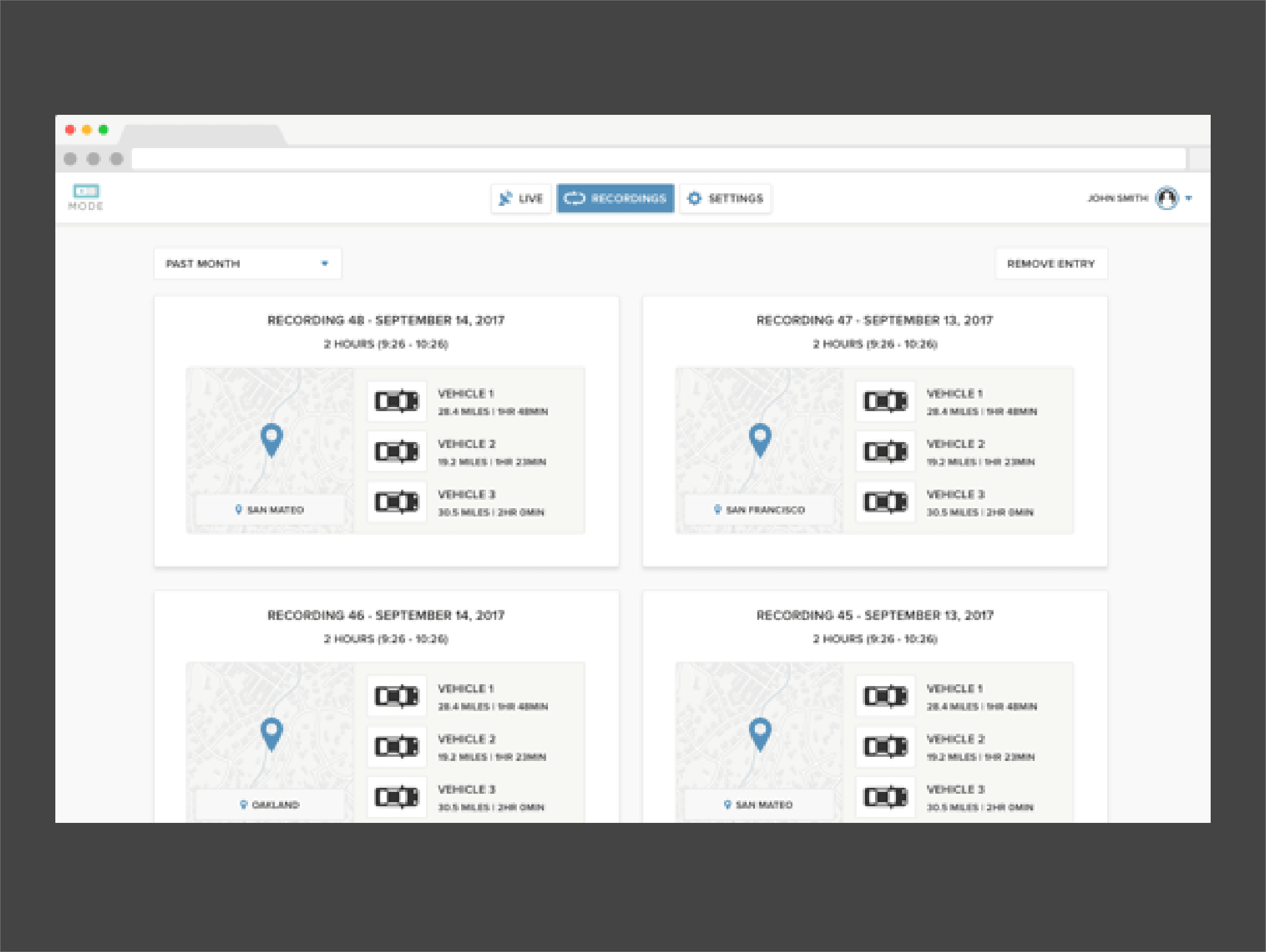Click the San Francisco location label
The width and height of the screenshot is (1266, 952).
coord(760,510)
